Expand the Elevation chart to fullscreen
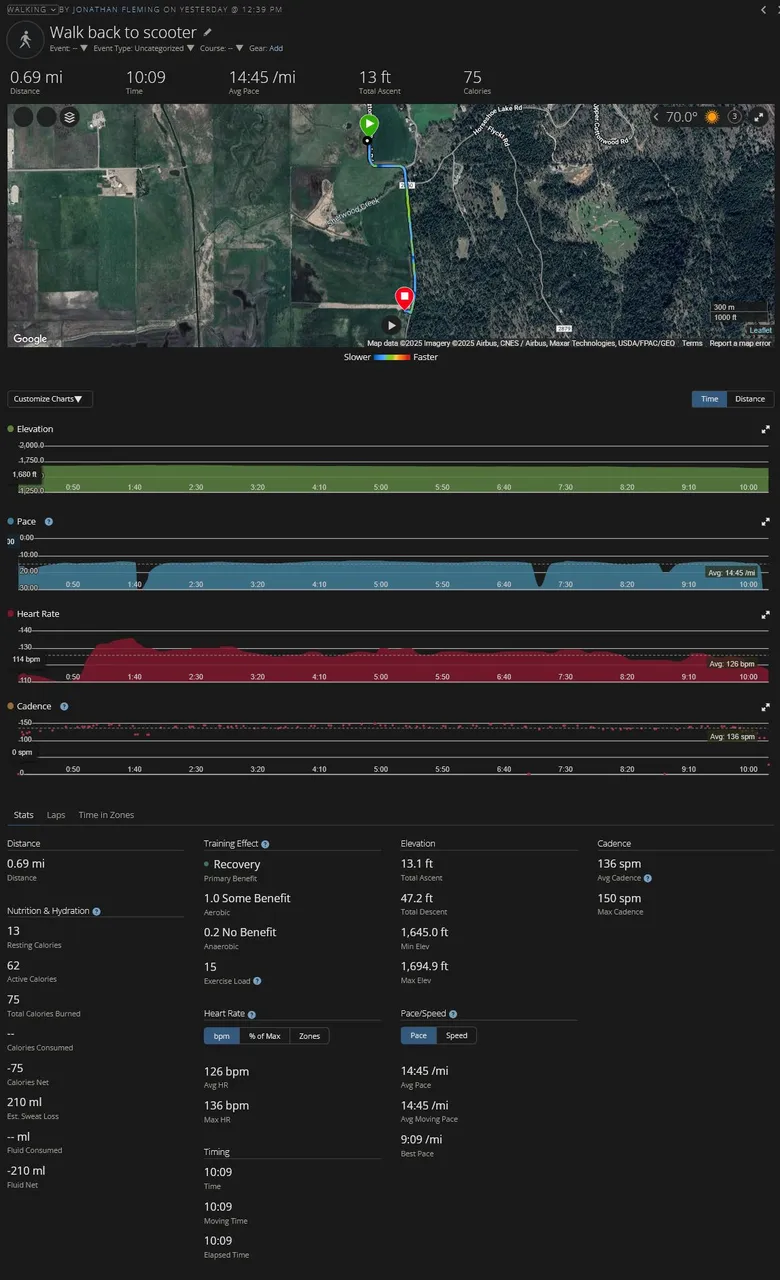The image size is (780, 1280). 766,429
